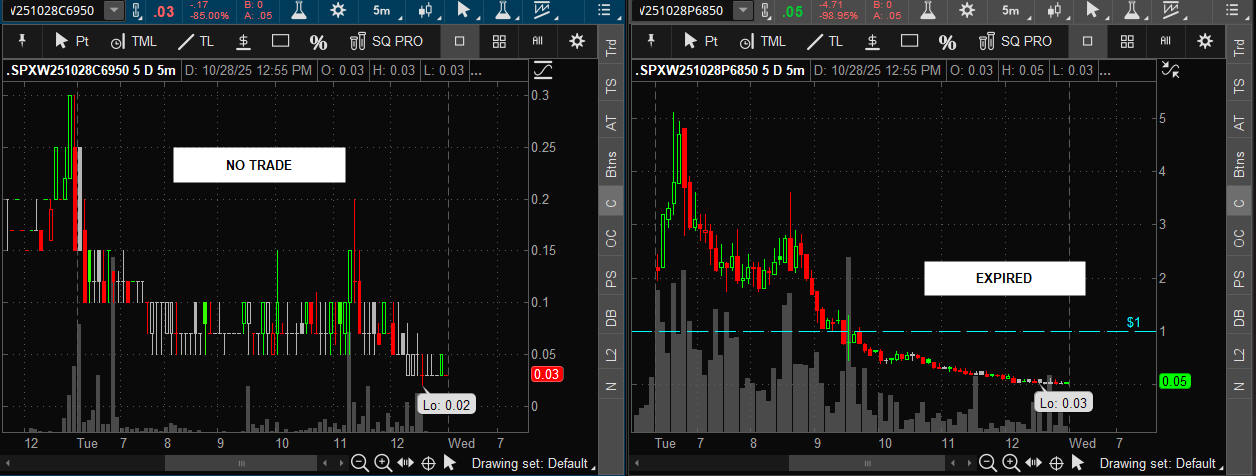
Task: Select the Trendline (TL) drawing tool in left chart
Action: tap(195, 41)
